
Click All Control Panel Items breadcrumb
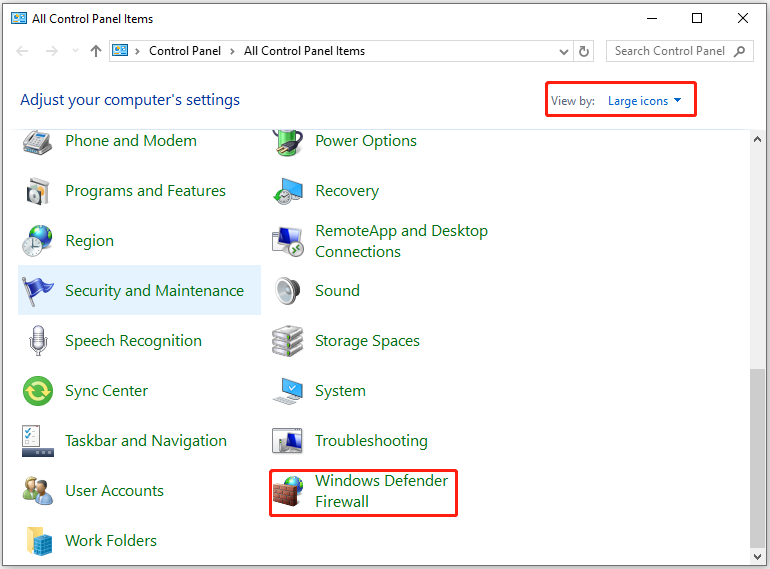[304, 51]
